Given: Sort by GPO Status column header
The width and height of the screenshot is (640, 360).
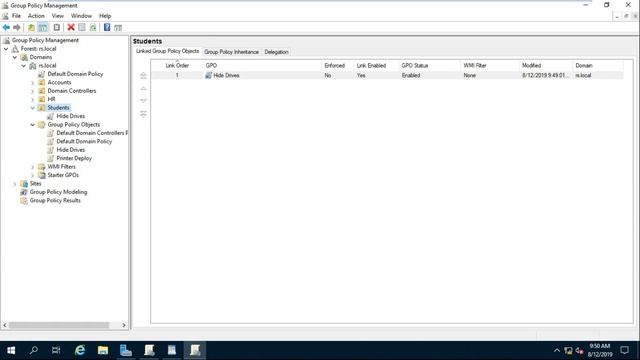Looking at the screenshot, I should point(429,65).
